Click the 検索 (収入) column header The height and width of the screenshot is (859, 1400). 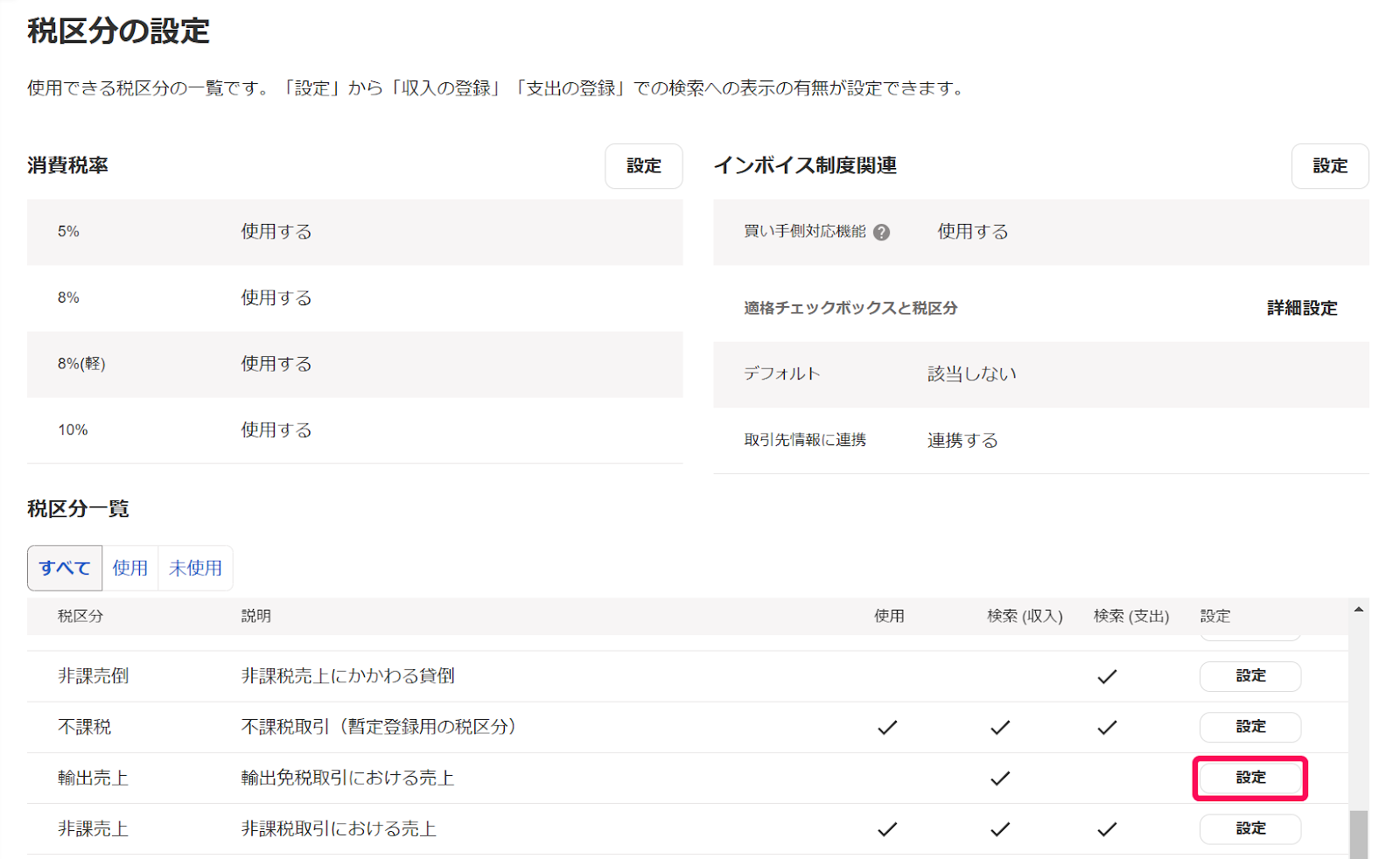tap(1025, 616)
